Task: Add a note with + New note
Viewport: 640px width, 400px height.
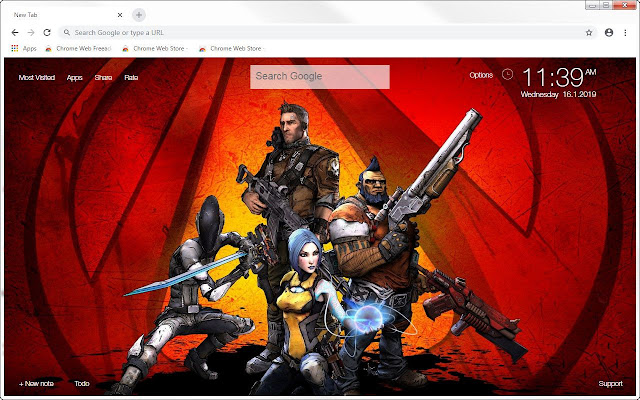Action: click(x=36, y=384)
